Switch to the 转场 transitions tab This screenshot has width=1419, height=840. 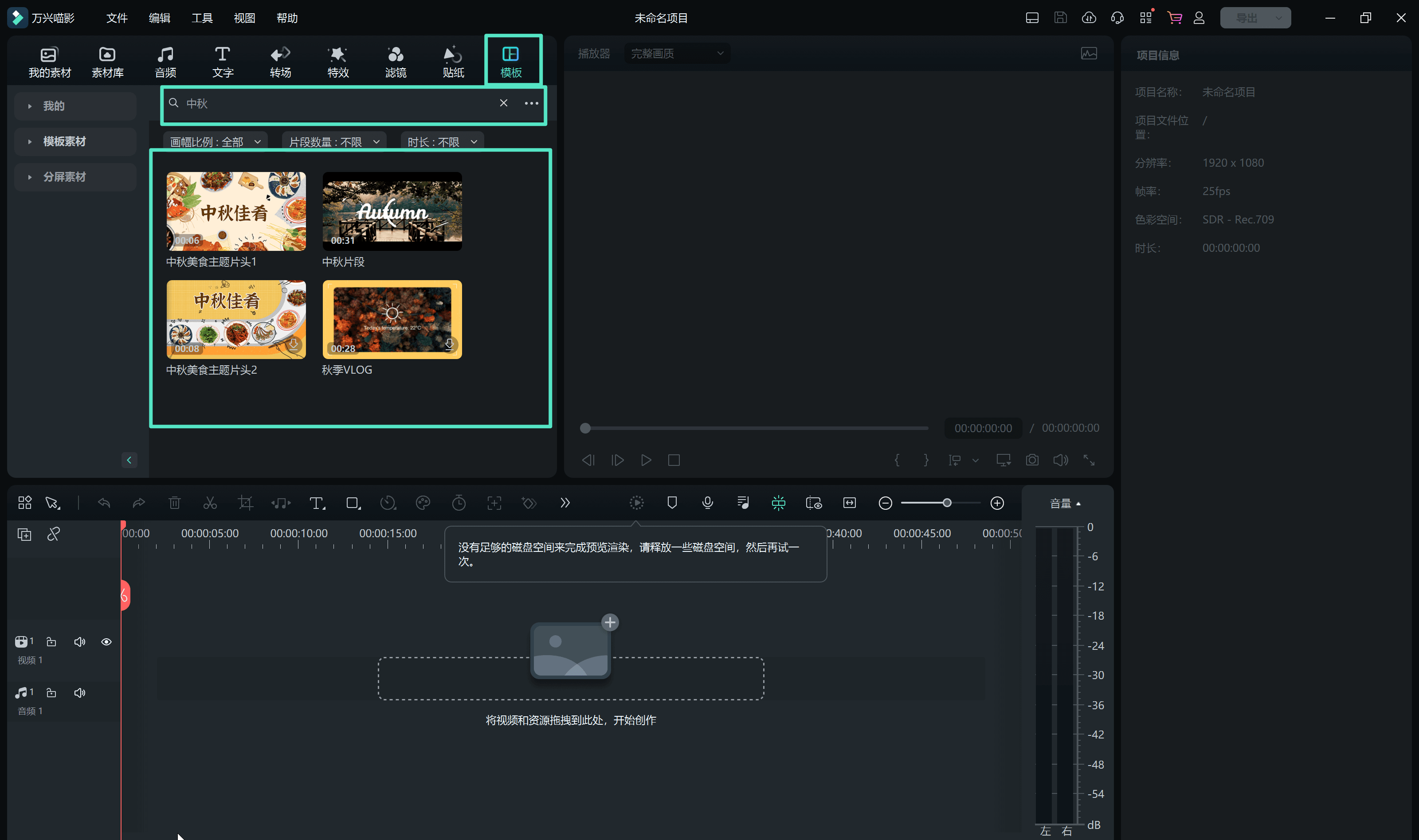click(280, 61)
